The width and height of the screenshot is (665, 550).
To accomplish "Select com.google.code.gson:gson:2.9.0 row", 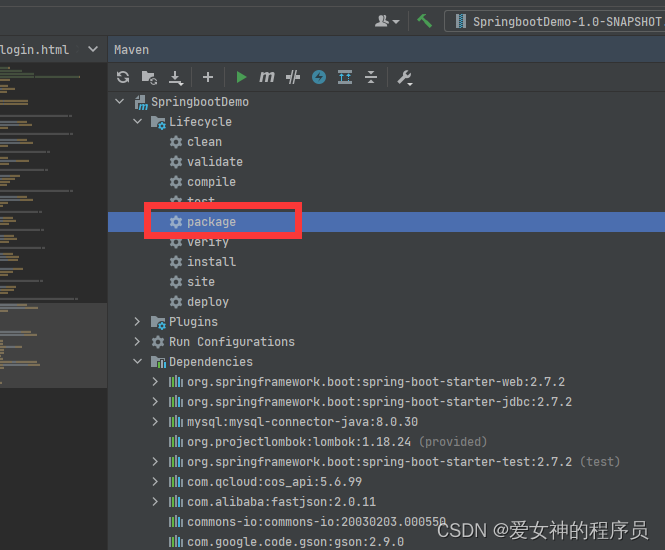I will tap(386, 542).
